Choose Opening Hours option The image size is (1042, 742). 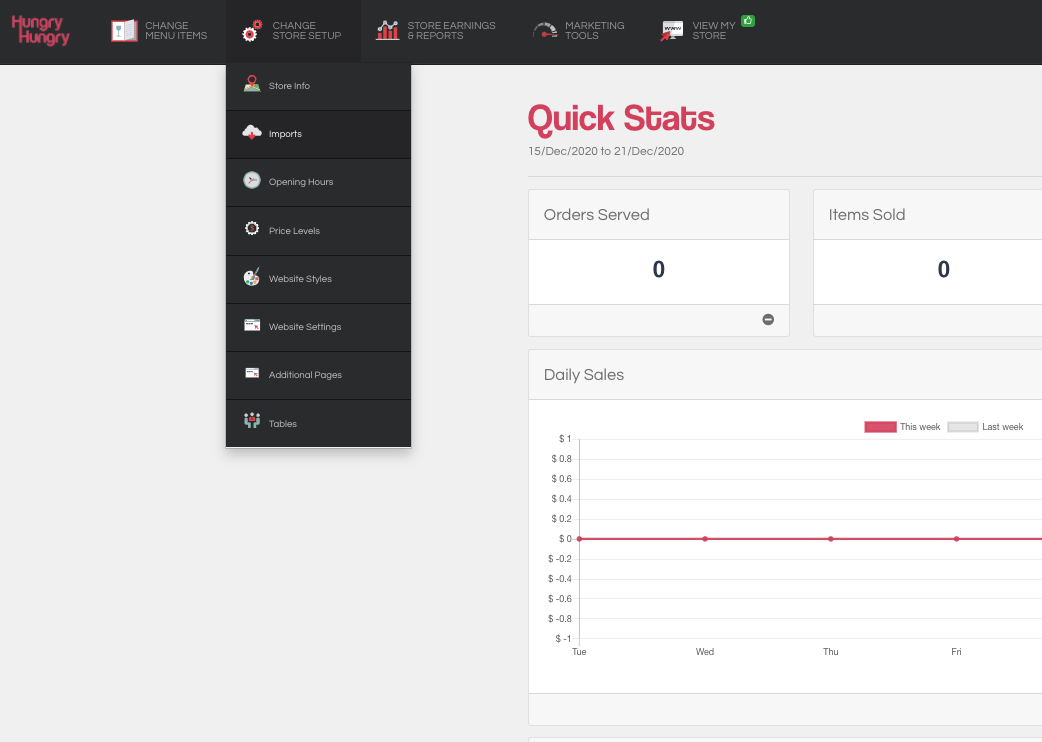pos(318,182)
